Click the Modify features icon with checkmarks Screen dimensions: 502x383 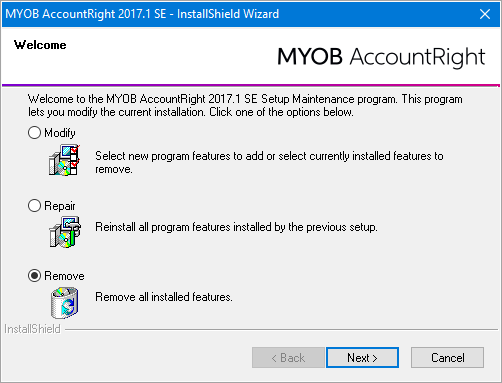[x=64, y=160]
